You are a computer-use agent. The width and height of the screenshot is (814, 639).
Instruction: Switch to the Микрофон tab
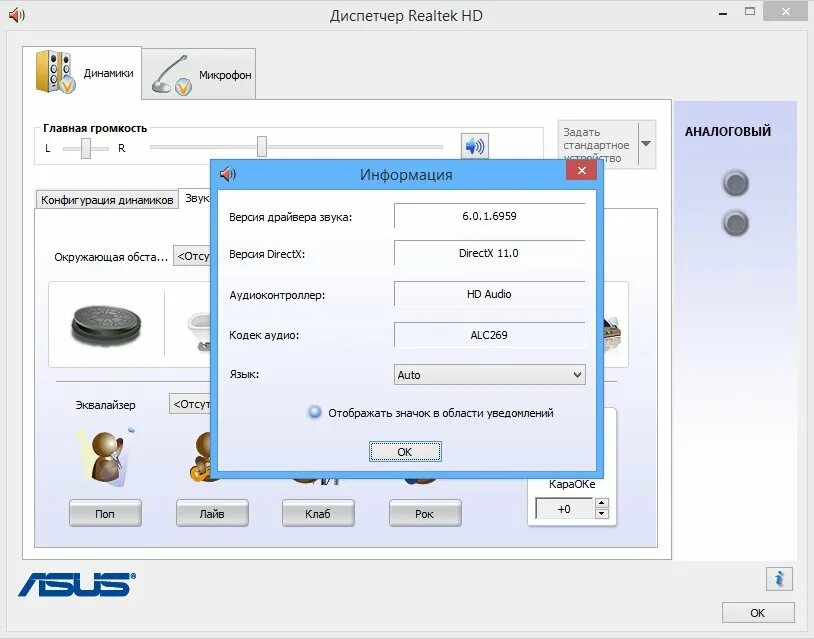(x=198, y=72)
